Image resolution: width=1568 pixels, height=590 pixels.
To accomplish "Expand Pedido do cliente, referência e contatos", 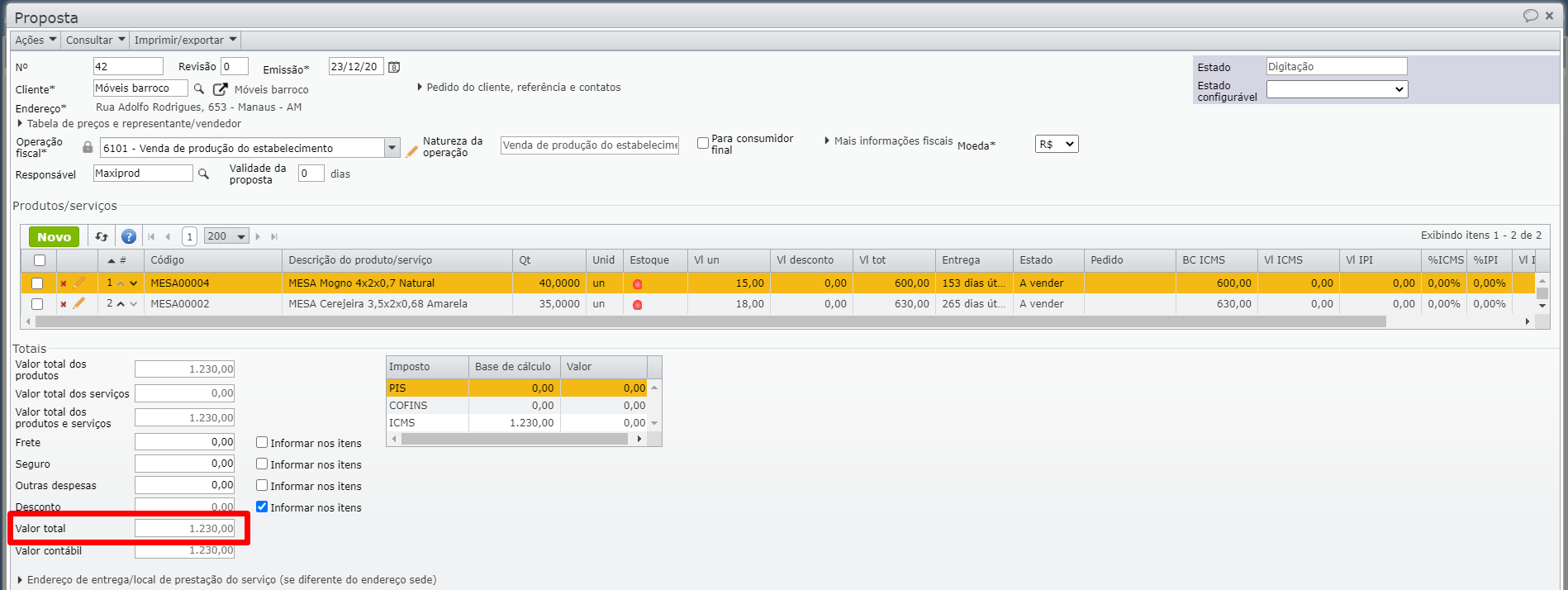I will point(519,87).
